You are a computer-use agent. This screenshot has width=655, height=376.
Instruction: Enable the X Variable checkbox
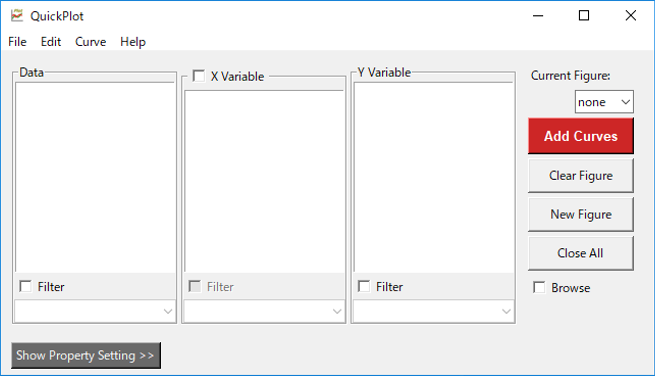coord(199,76)
